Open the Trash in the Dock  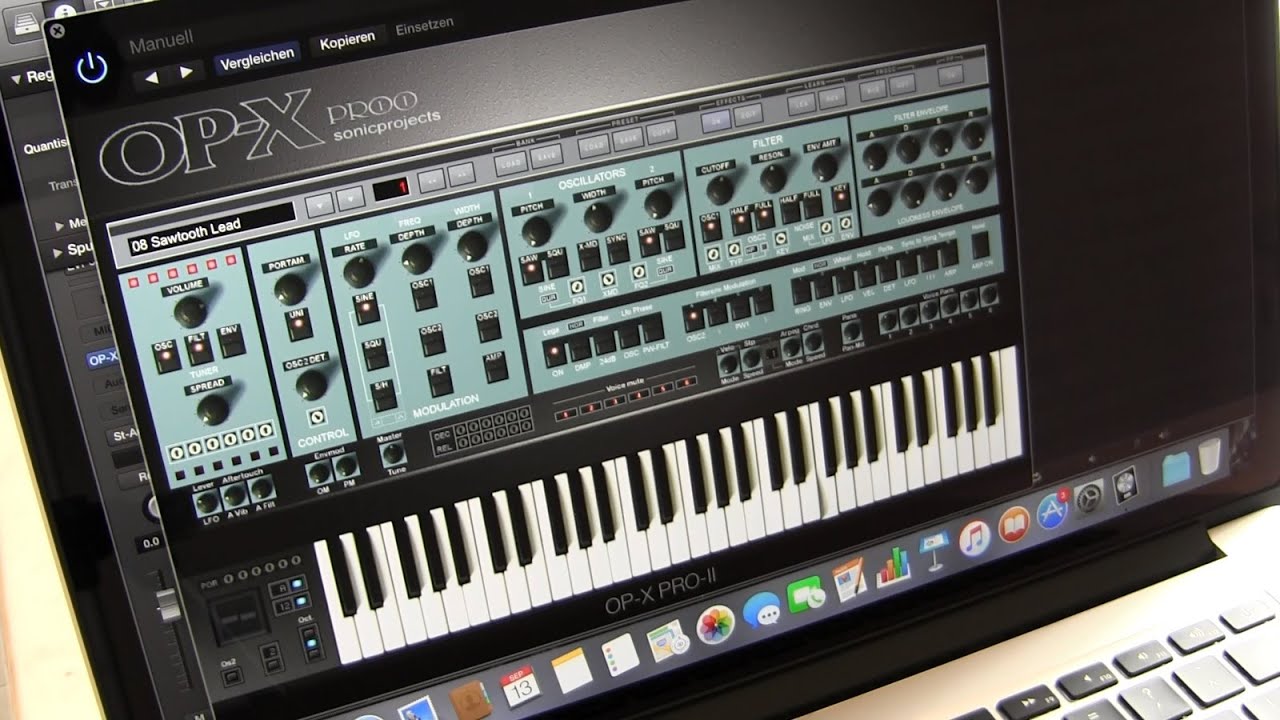click(1211, 455)
